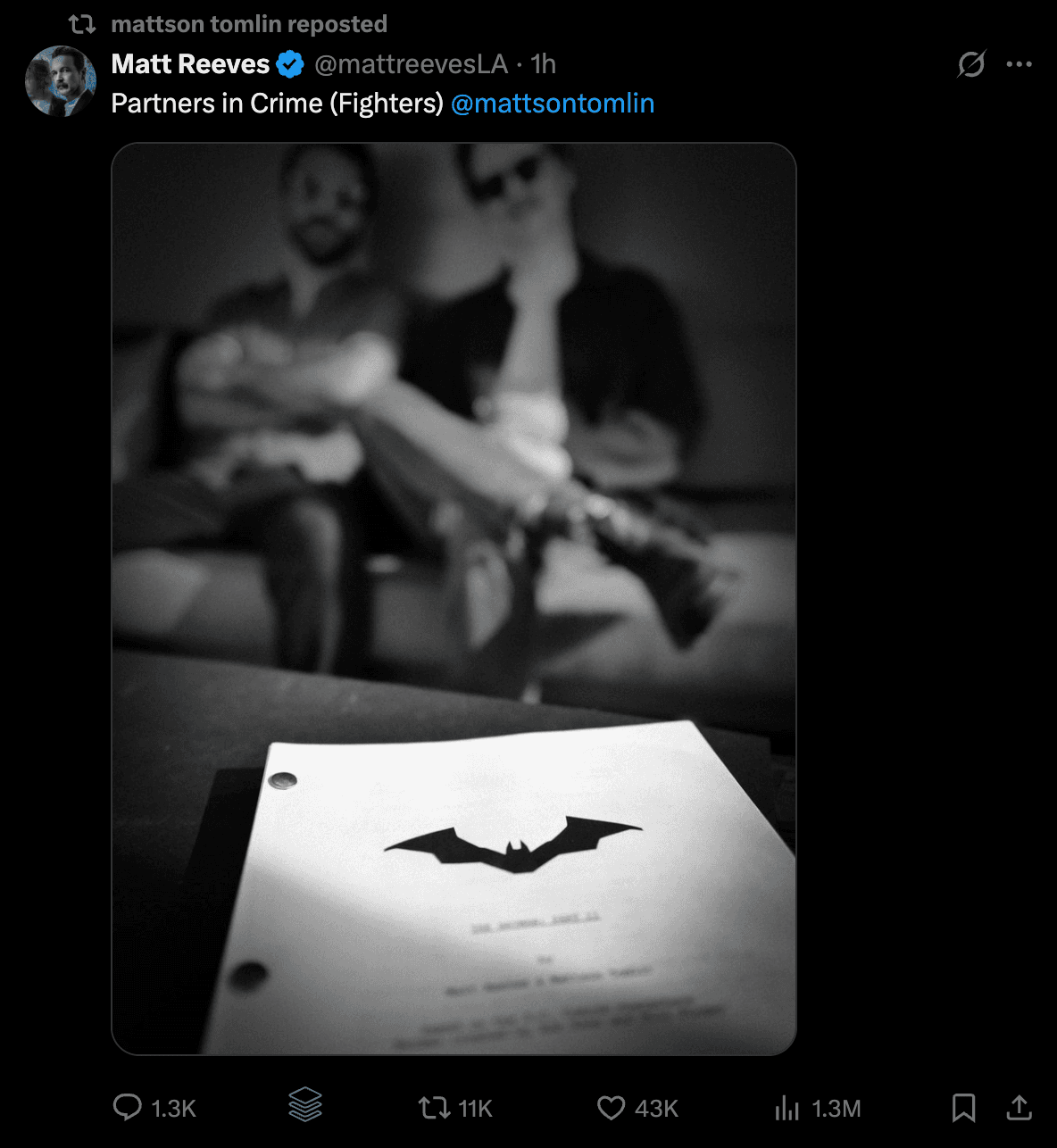Image resolution: width=1057 pixels, height=1148 pixels.
Task: Reply to Matt Reeves' post
Action: 128,1108
